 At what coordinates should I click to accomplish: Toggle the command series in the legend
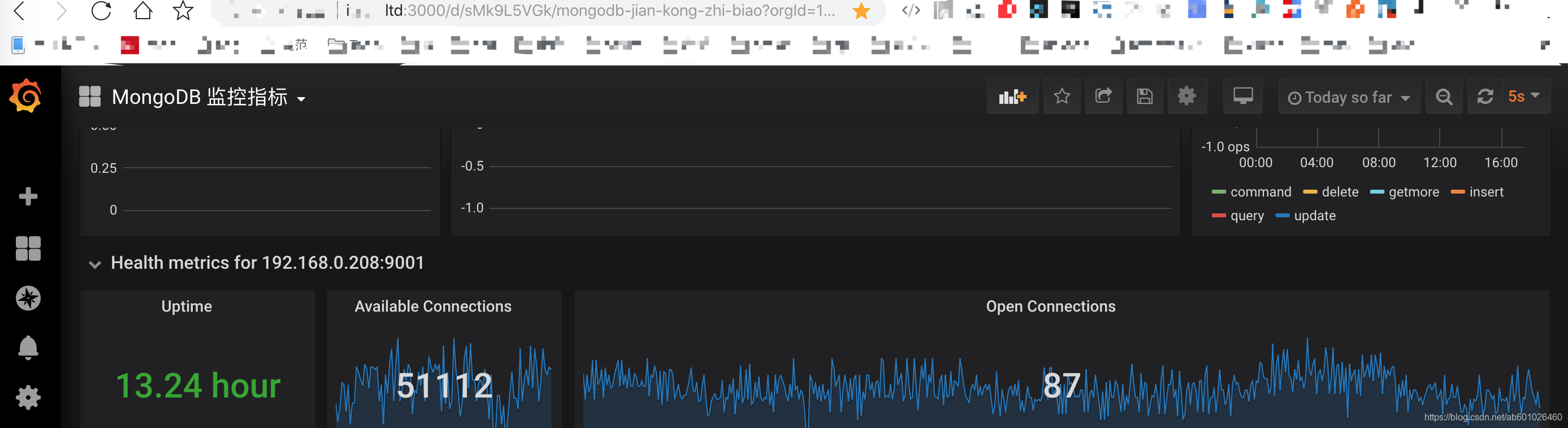(x=1260, y=192)
